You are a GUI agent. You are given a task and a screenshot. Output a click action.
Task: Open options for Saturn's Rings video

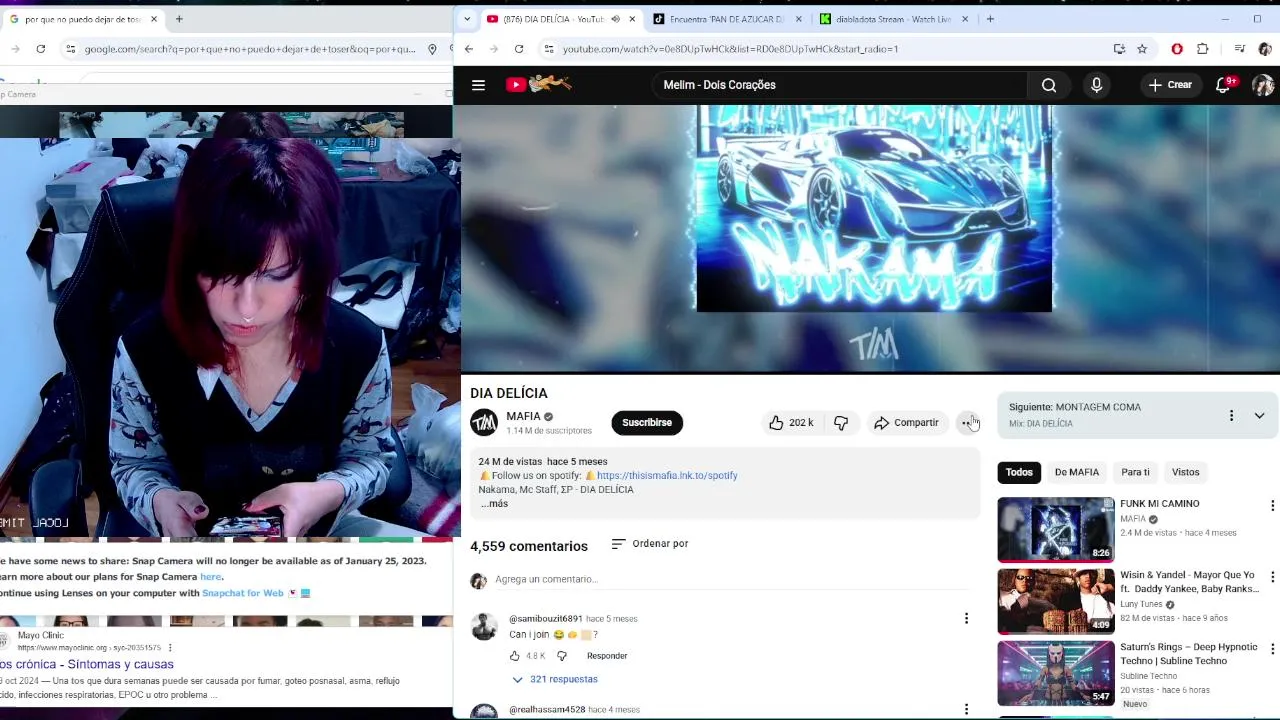[x=1272, y=649]
